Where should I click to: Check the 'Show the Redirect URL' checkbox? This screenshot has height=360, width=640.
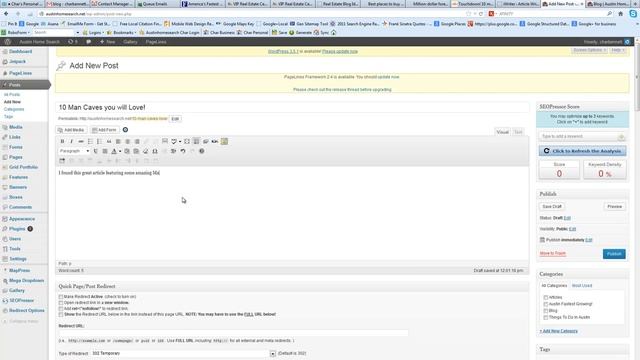point(61,314)
